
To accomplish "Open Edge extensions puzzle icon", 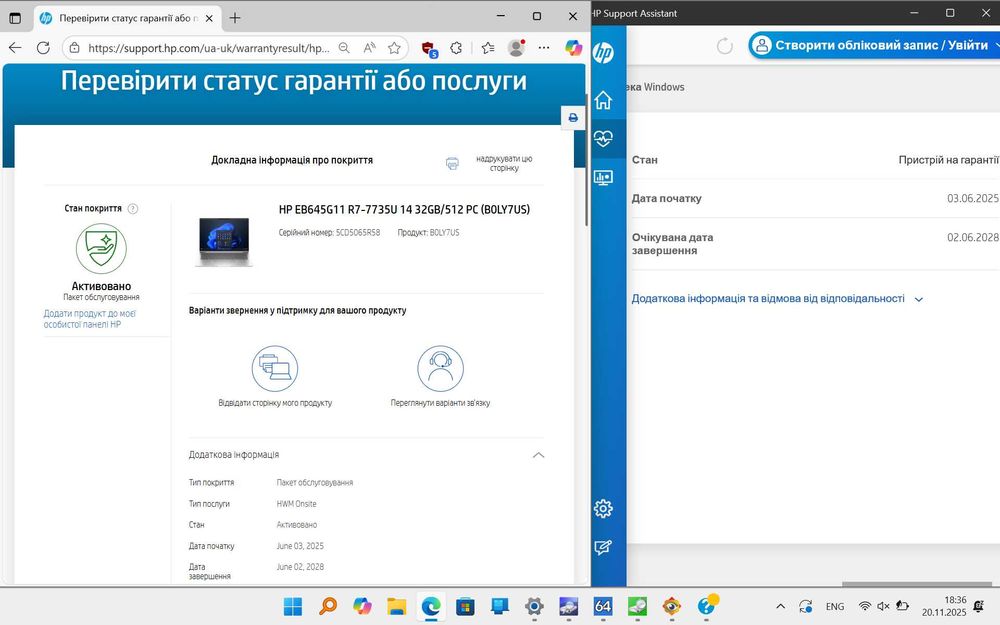I will point(456,48).
